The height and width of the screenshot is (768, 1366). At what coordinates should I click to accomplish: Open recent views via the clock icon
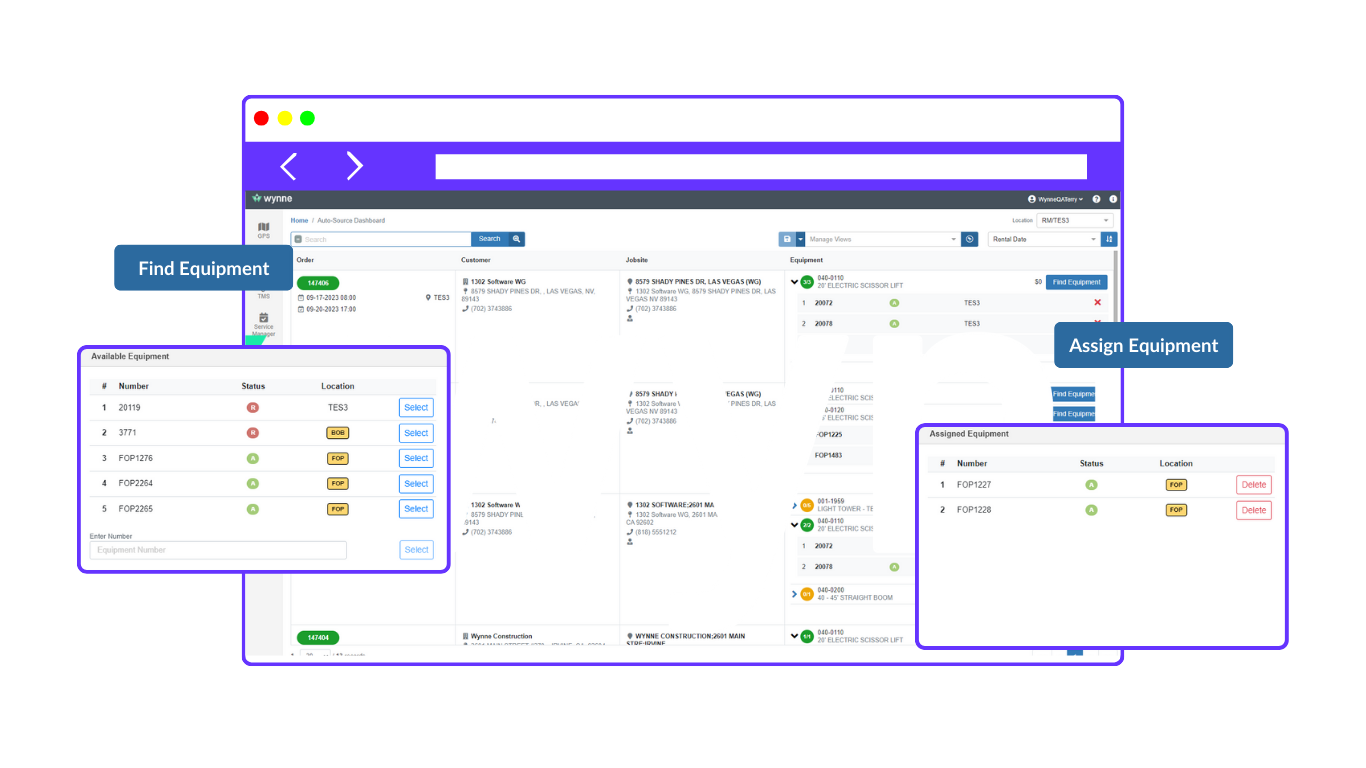[969, 239]
